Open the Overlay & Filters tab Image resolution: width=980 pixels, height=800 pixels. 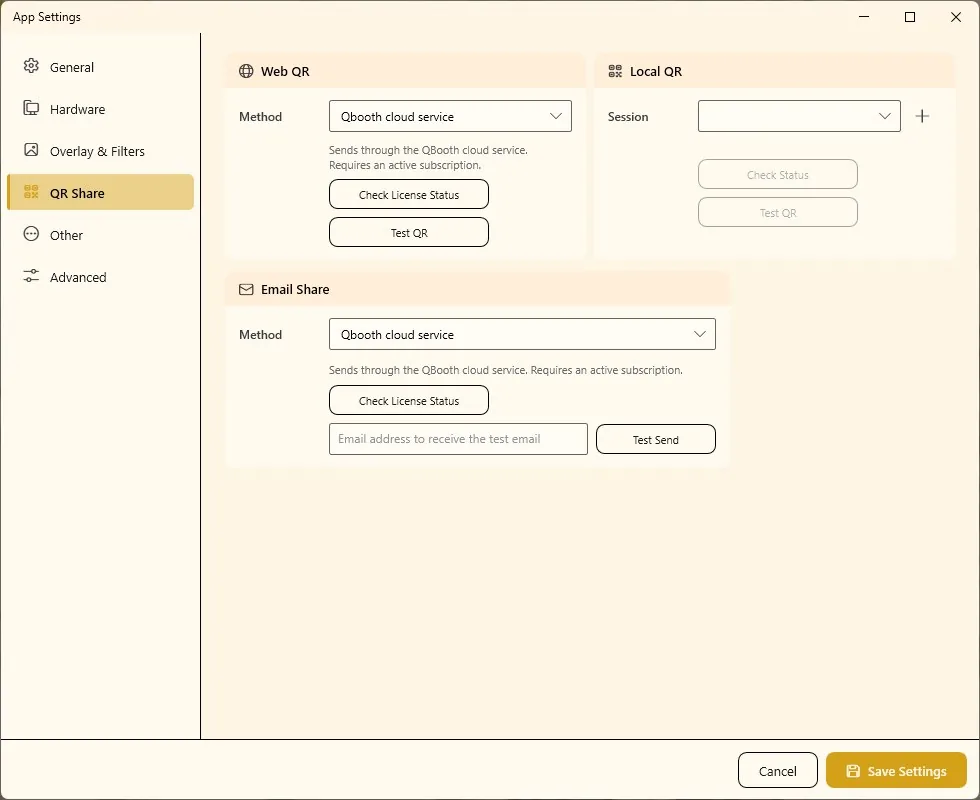click(100, 151)
